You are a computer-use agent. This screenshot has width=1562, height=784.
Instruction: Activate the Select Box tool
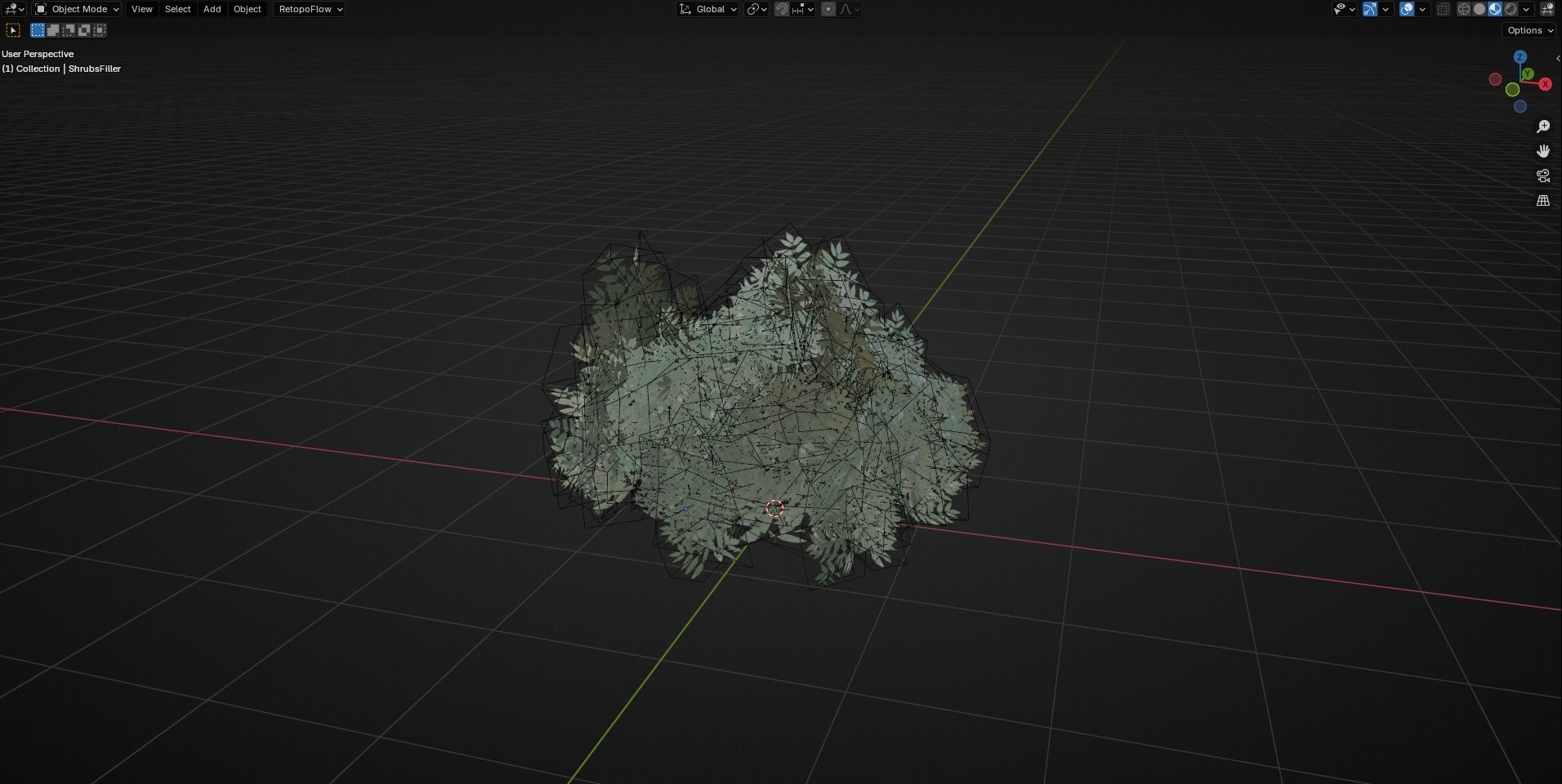(37, 30)
